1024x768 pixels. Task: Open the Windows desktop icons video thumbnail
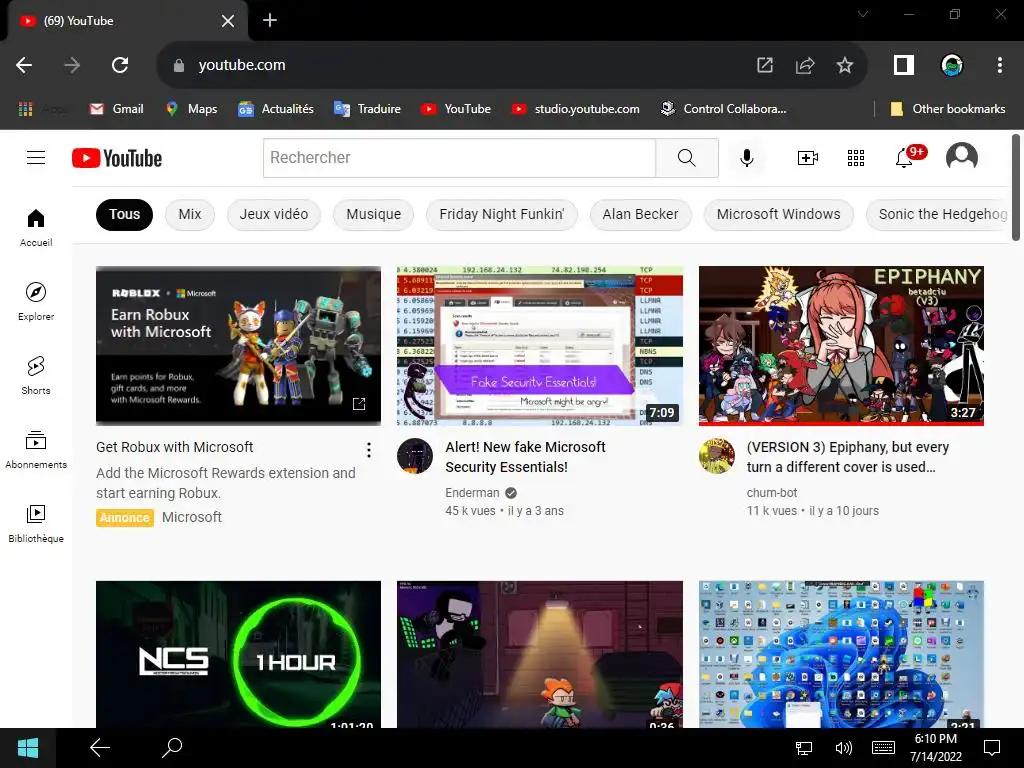click(x=841, y=654)
